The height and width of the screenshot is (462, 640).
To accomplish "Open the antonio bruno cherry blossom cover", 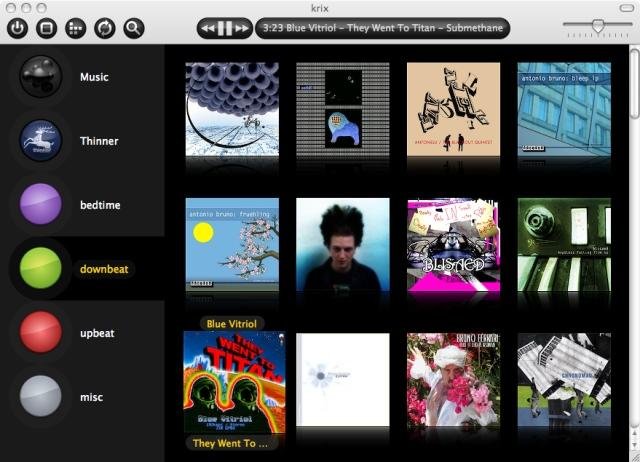I will (232, 244).
